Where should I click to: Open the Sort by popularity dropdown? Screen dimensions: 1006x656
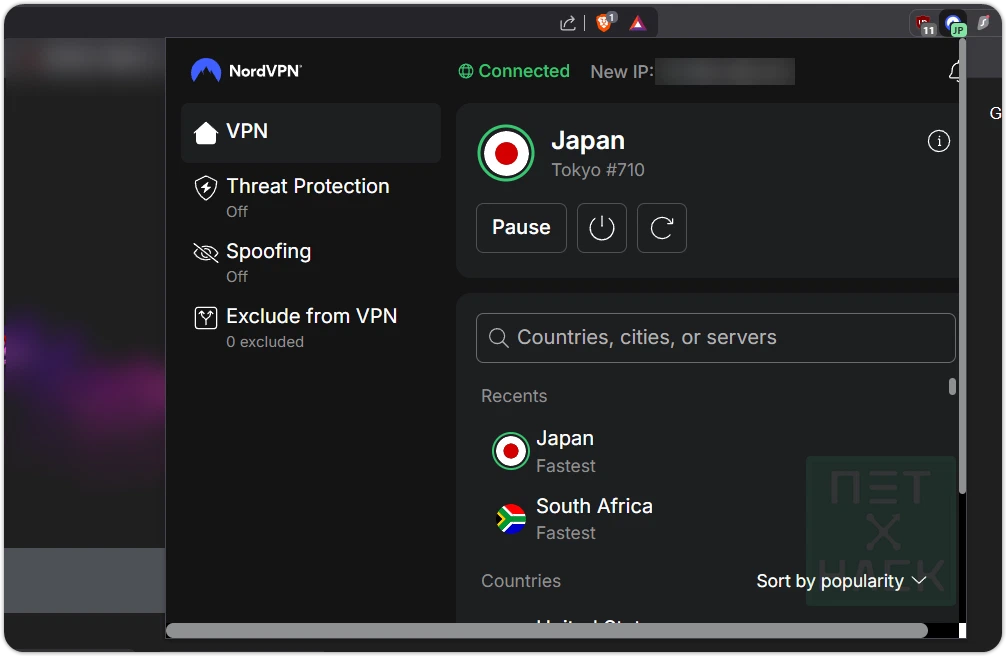point(841,580)
